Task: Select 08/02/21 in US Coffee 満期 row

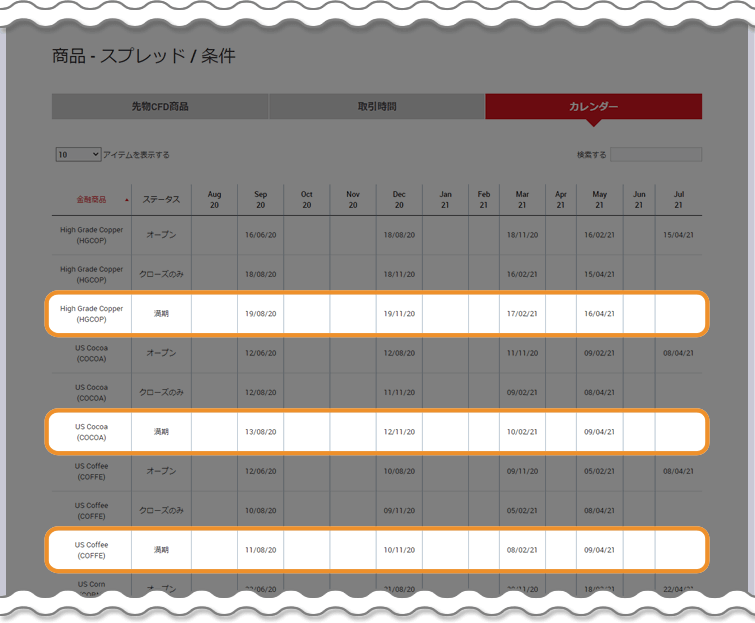Action: coord(522,550)
